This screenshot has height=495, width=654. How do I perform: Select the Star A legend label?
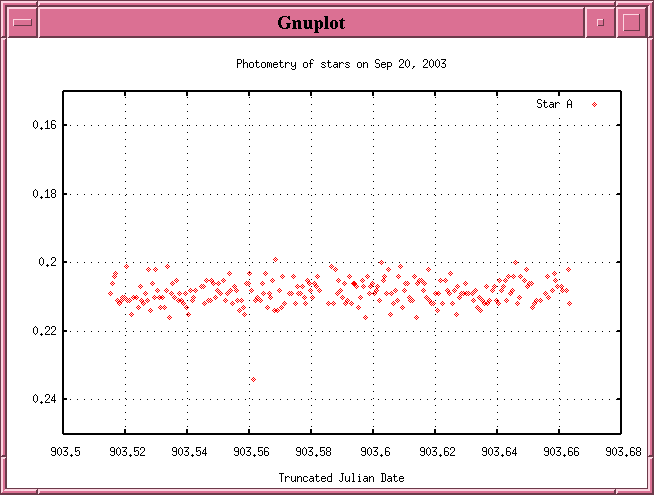[x=554, y=104]
